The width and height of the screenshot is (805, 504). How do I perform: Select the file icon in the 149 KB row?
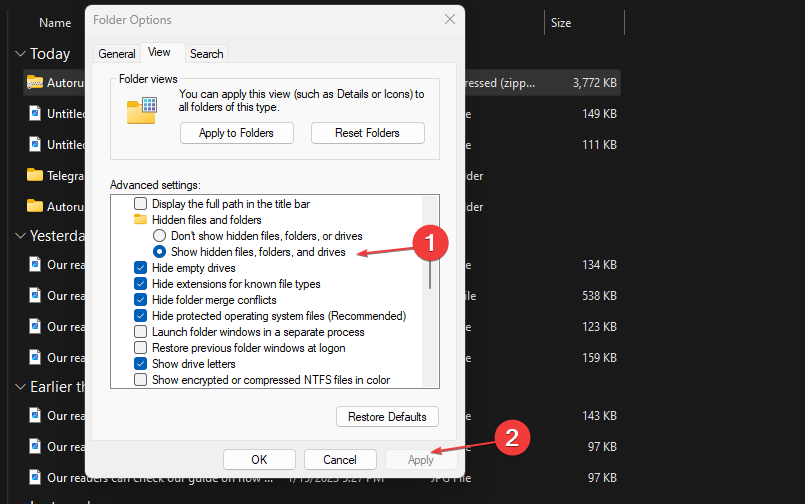[x=34, y=113]
